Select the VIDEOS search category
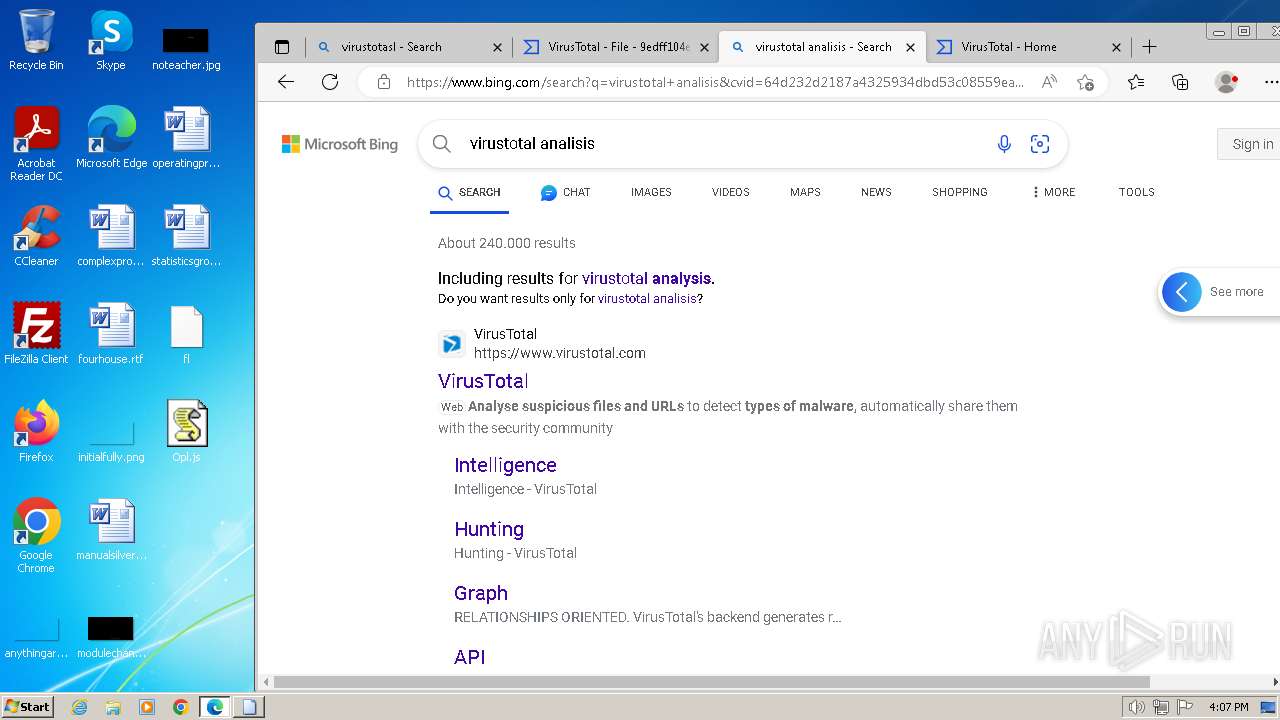This screenshot has width=1280, height=720. 730,192
